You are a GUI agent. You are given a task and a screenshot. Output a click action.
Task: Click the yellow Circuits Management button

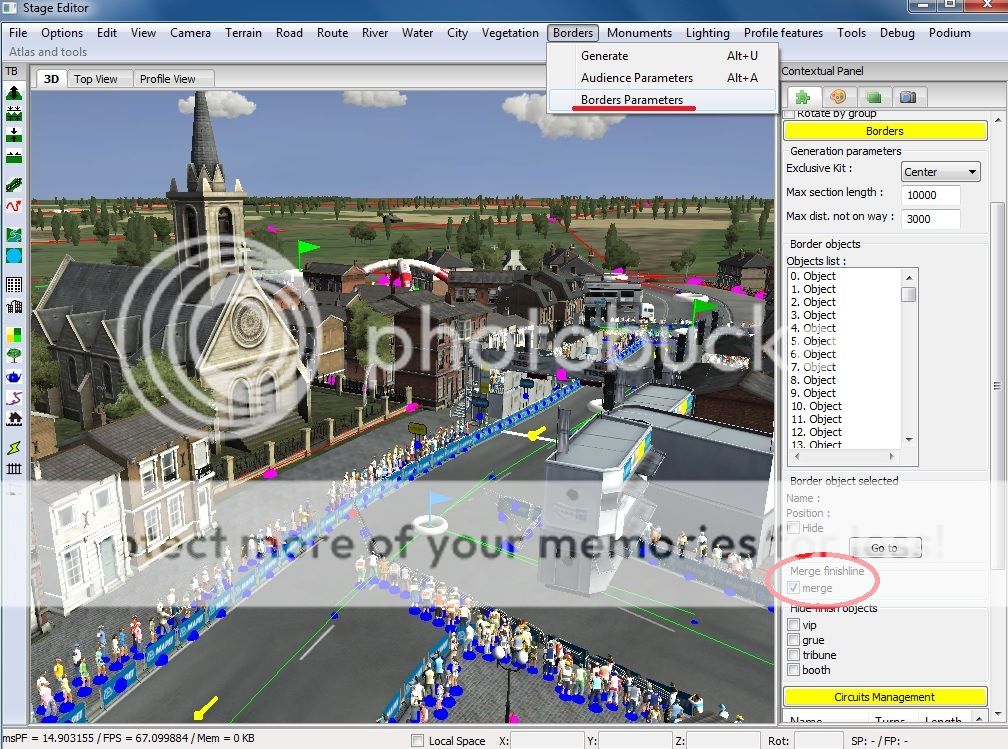tap(884, 697)
